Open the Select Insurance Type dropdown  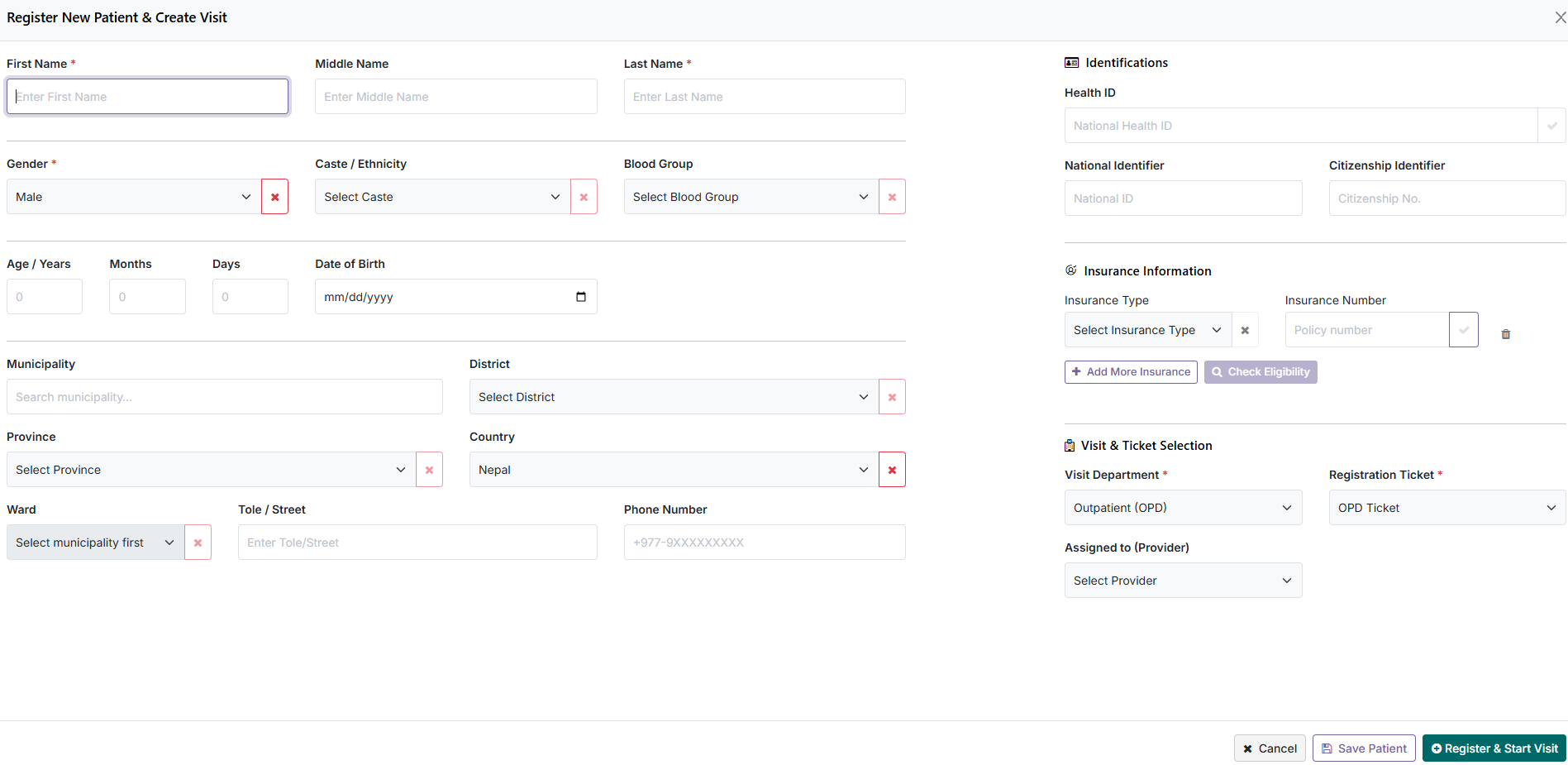pos(1148,330)
